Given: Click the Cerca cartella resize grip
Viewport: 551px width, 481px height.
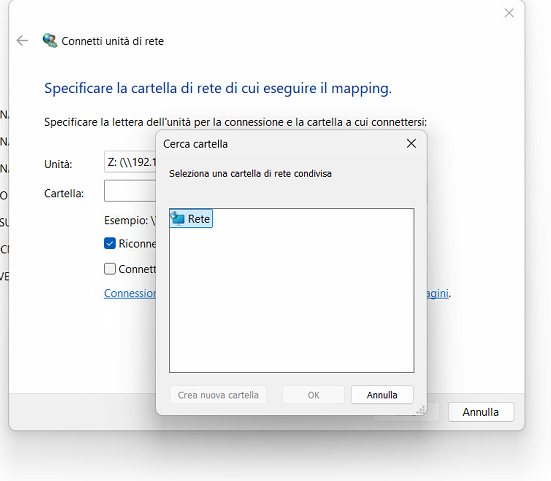Looking at the screenshot, I should [x=421, y=410].
